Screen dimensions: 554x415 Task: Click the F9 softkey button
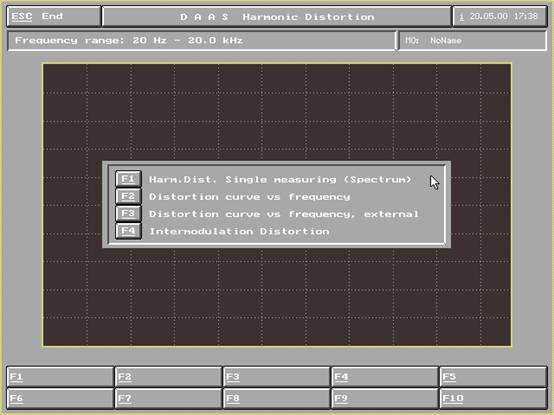[385, 398]
